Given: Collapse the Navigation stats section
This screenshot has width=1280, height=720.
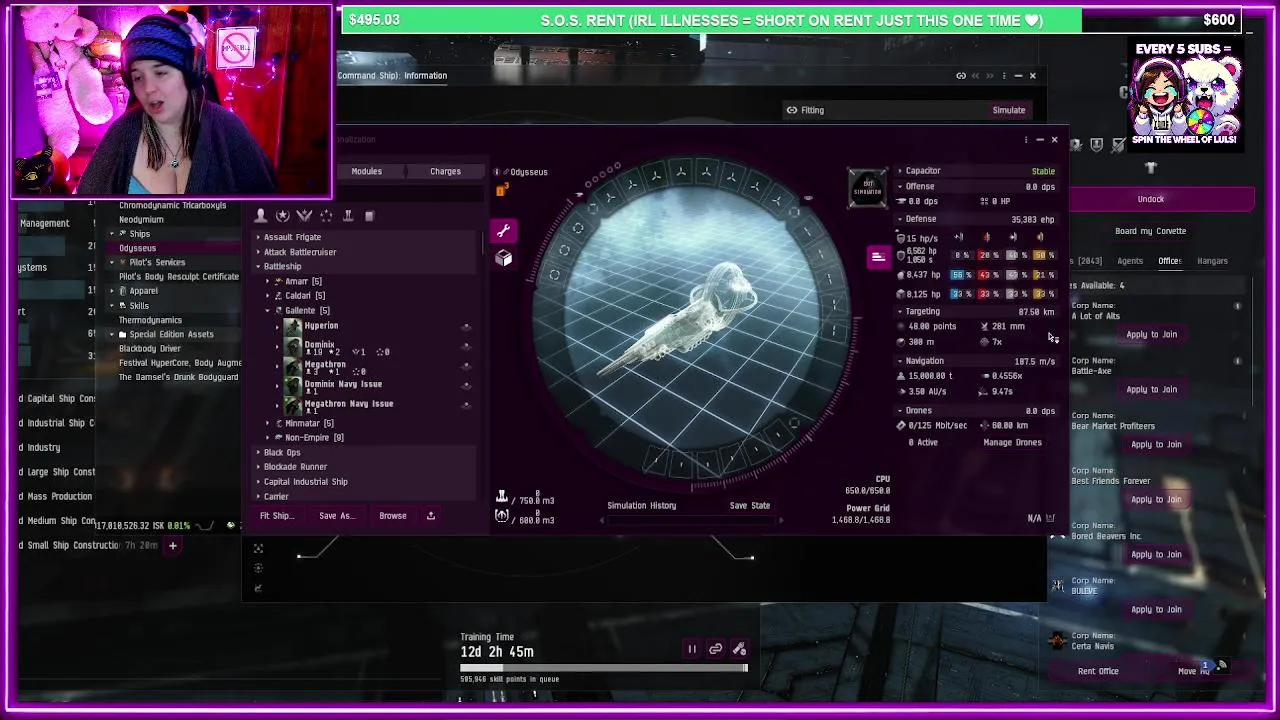Looking at the screenshot, I should point(899,361).
